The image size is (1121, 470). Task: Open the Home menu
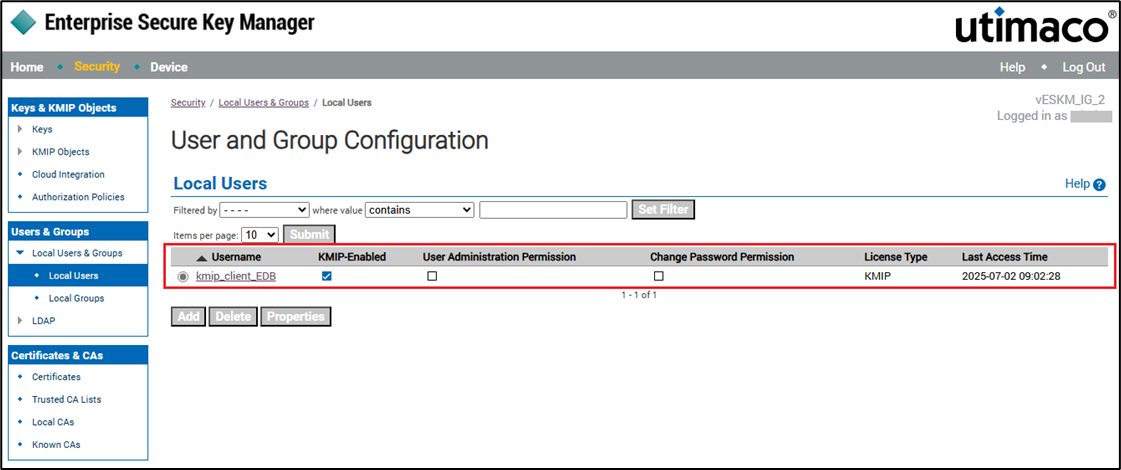pos(27,67)
